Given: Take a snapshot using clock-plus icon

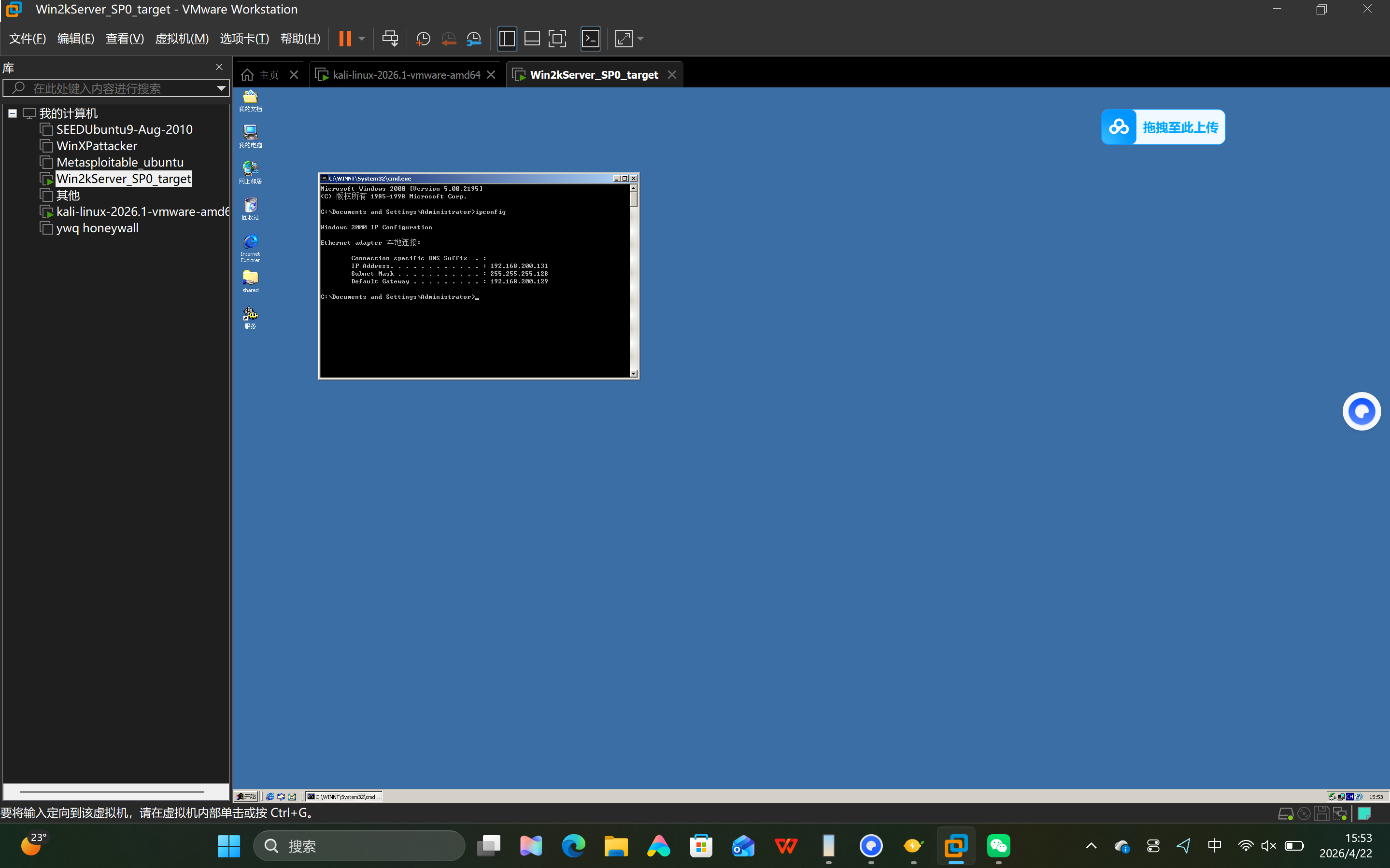Looking at the screenshot, I should pyautogui.click(x=423, y=39).
